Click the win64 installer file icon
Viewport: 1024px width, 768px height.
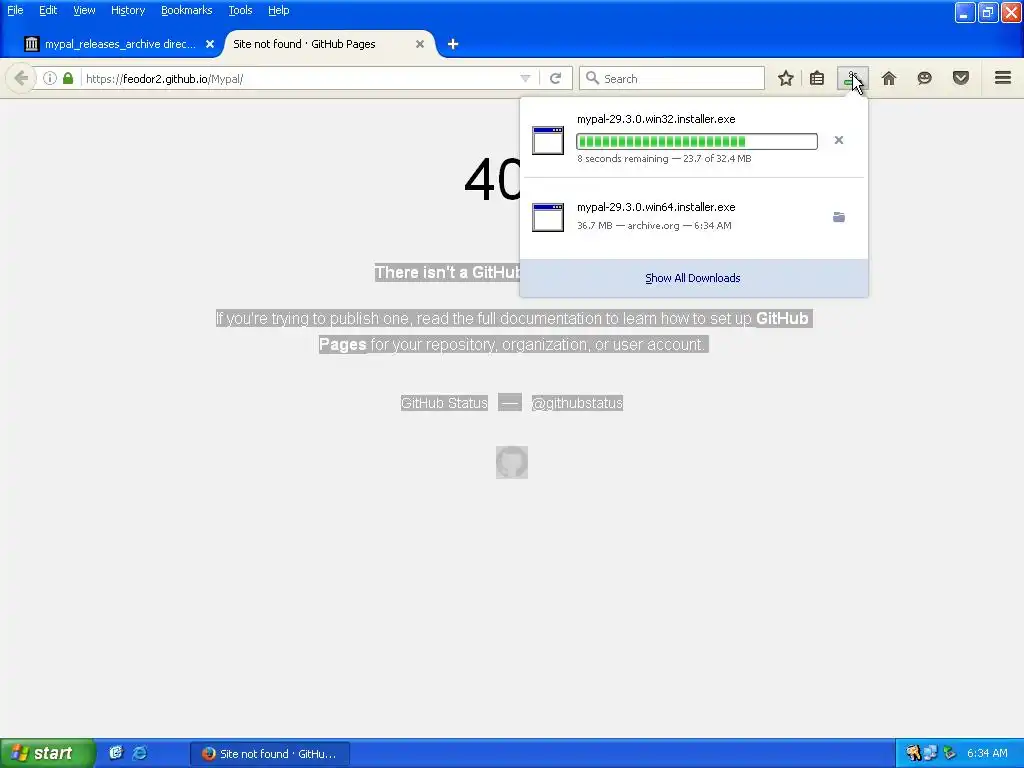coord(548,217)
